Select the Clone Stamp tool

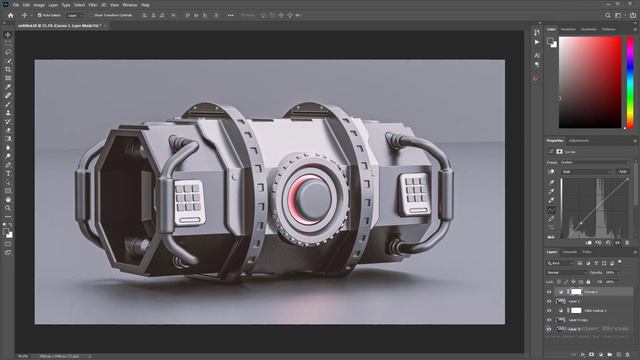(x=8, y=113)
